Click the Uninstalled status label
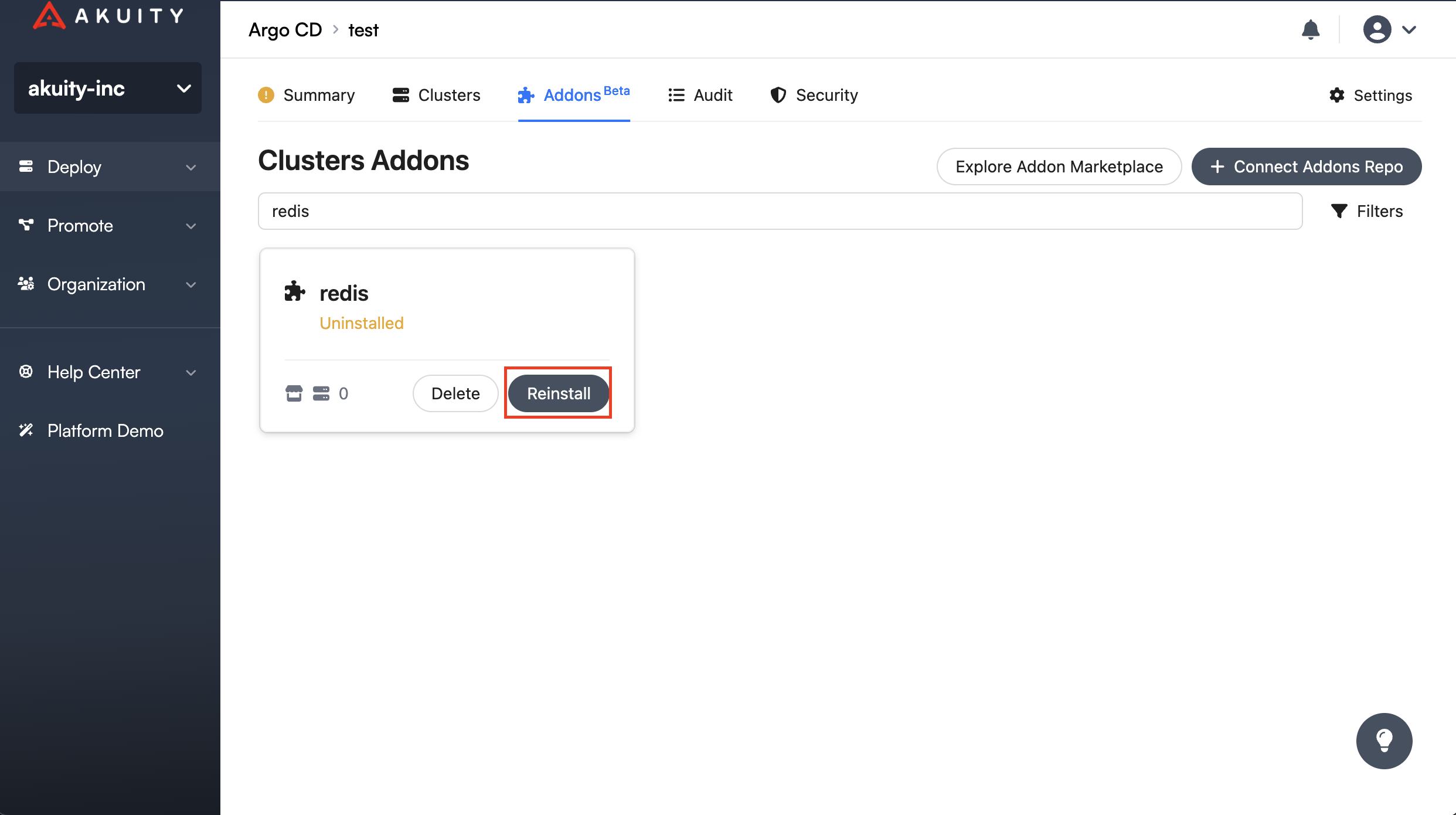This screenshot has height=815, width=1456. [x=362, y=323]
